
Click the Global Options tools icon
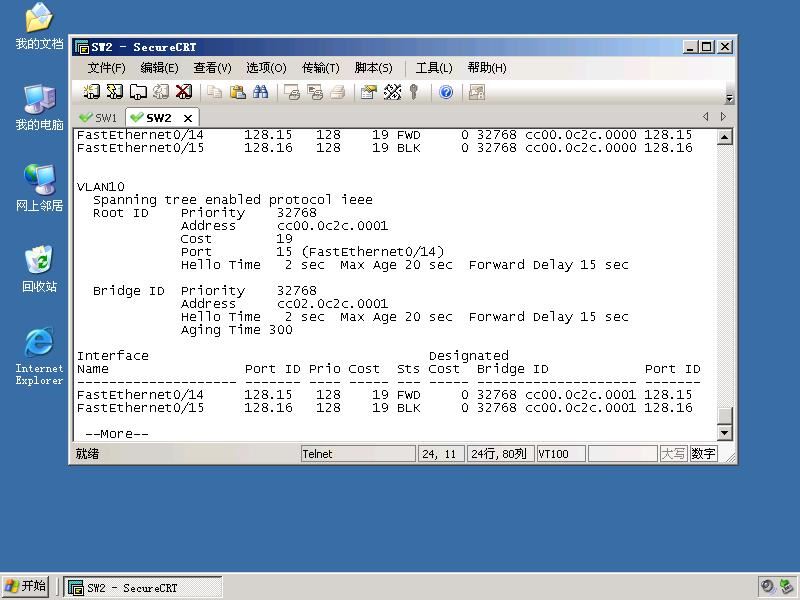coord(392,92)
